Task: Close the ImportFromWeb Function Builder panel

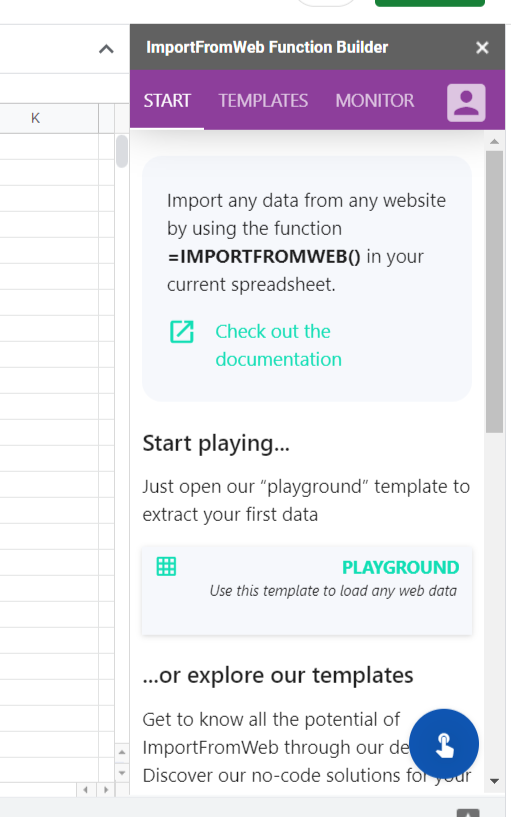Action: pyautogui.click(x=482, y=47)
